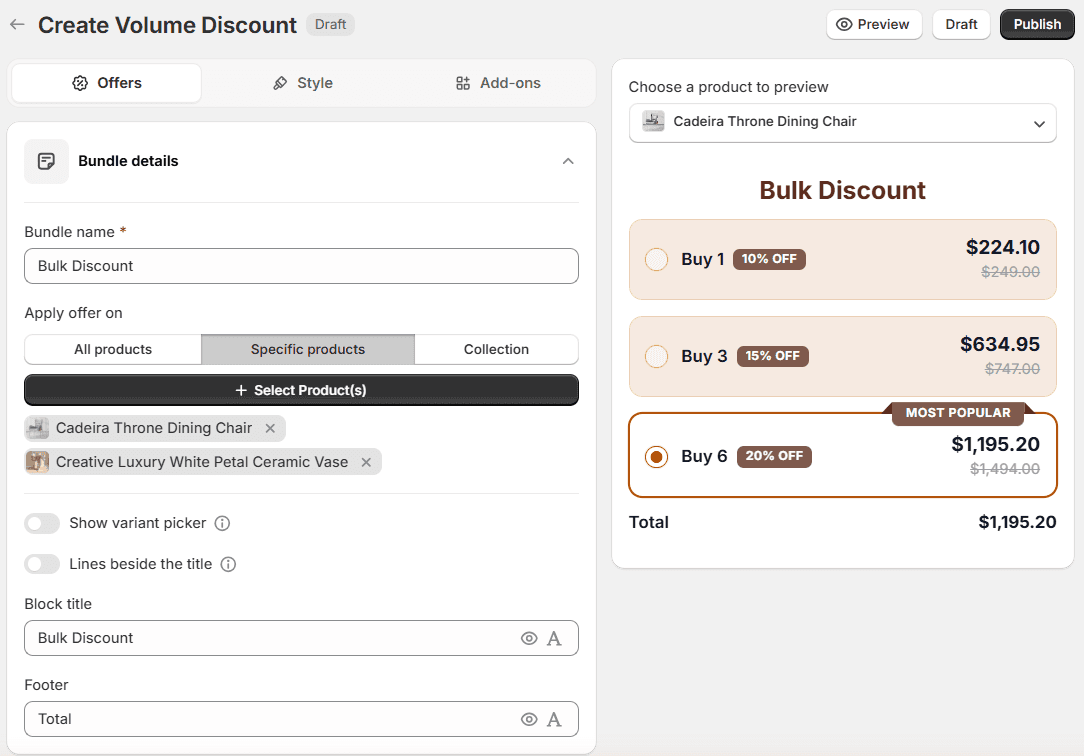Open the product preview dropdown
Screen dimensions: 1084x756
pyautogui.click(x=842, y=123)
